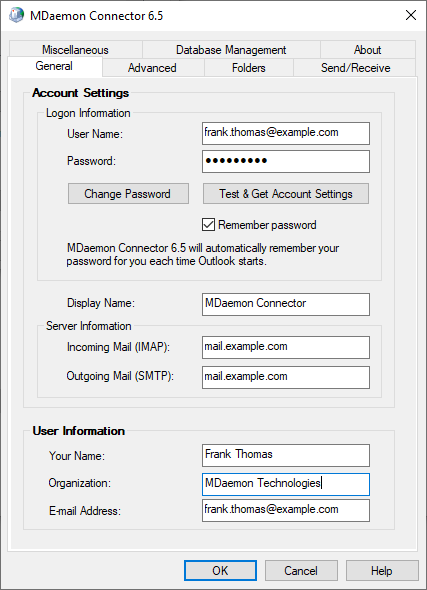427x590 pixels.
Task: Click the Display Name text box
Action: pos(286,304)
